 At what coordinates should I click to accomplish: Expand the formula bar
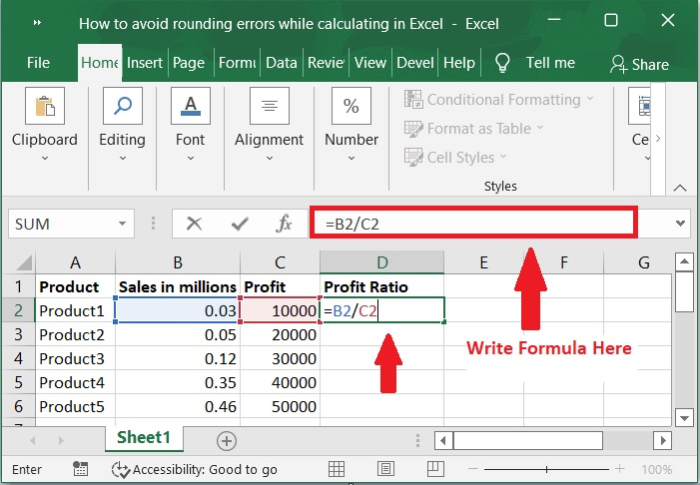click(680, 223)
